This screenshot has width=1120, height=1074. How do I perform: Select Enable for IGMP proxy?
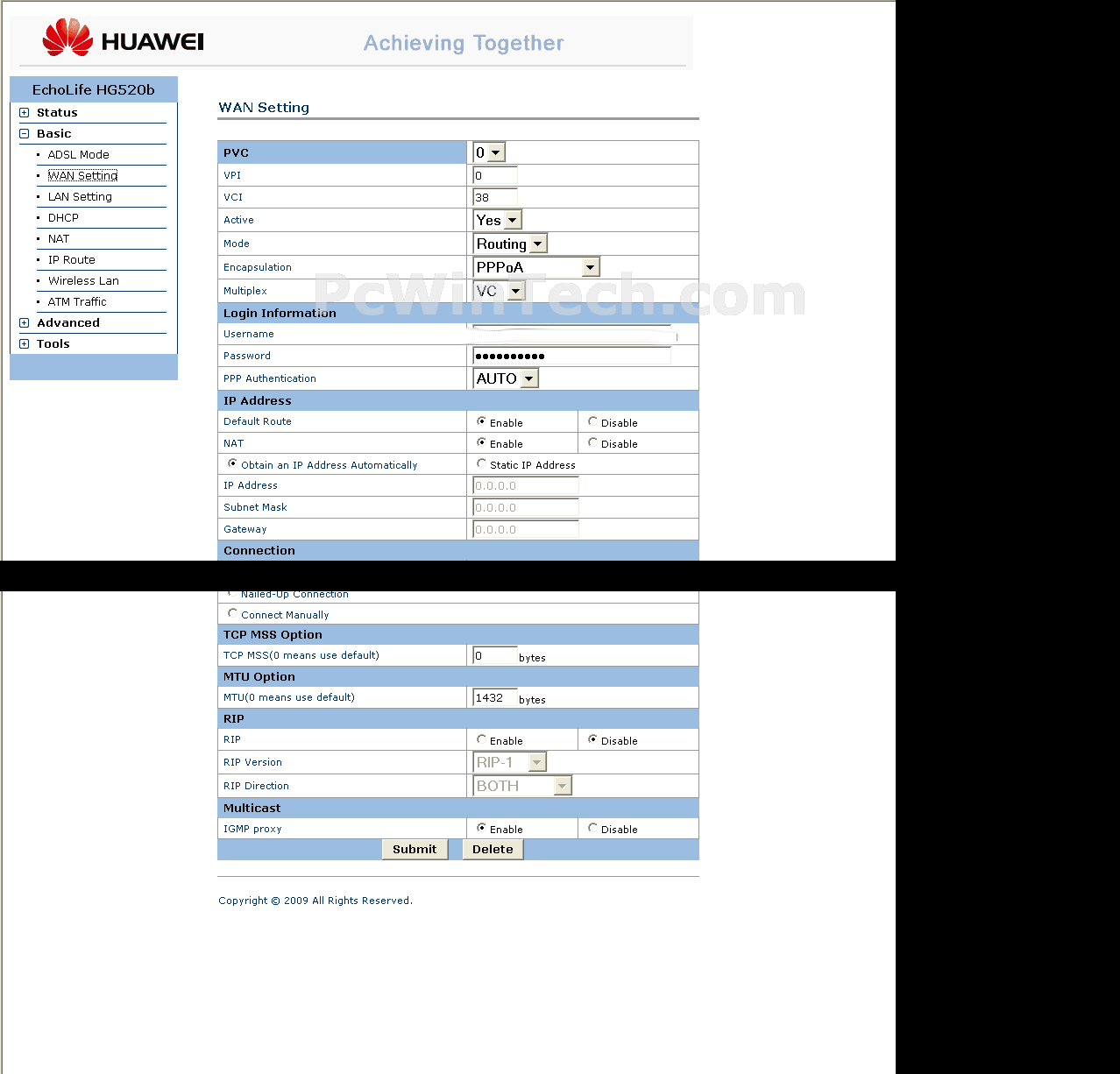pyautogui.click(x=481, y=828)
